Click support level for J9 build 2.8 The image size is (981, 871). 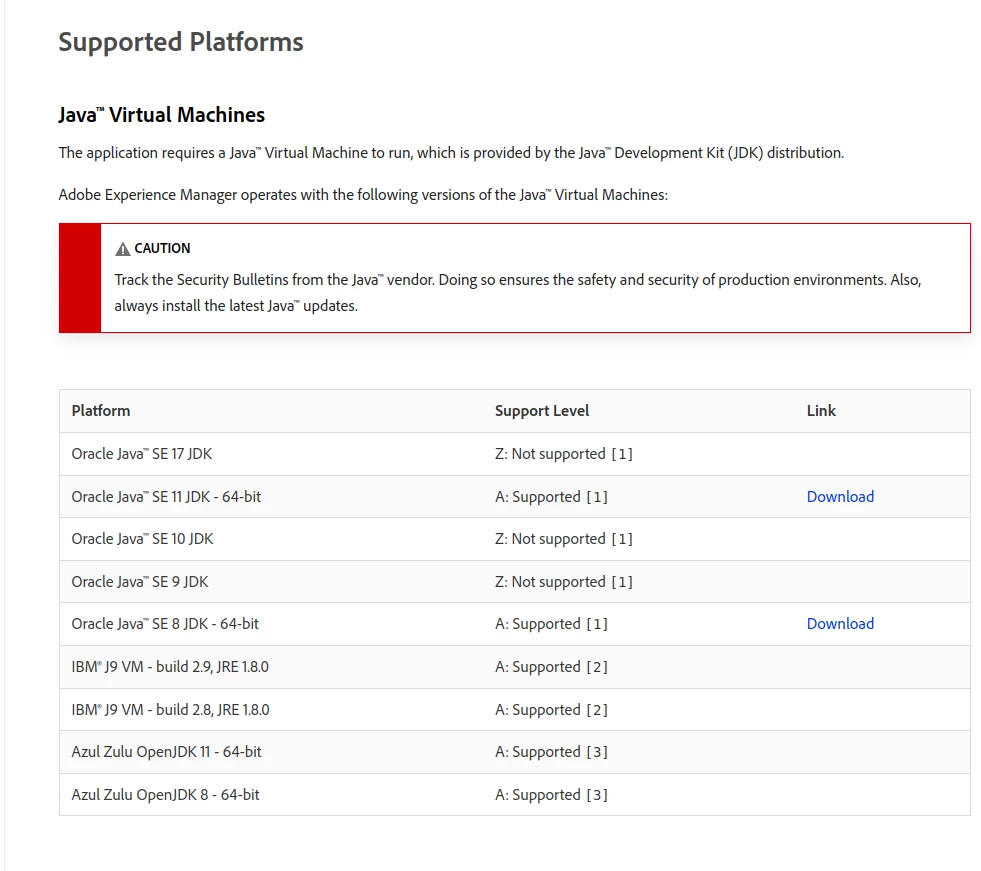(x=551, y=710)
